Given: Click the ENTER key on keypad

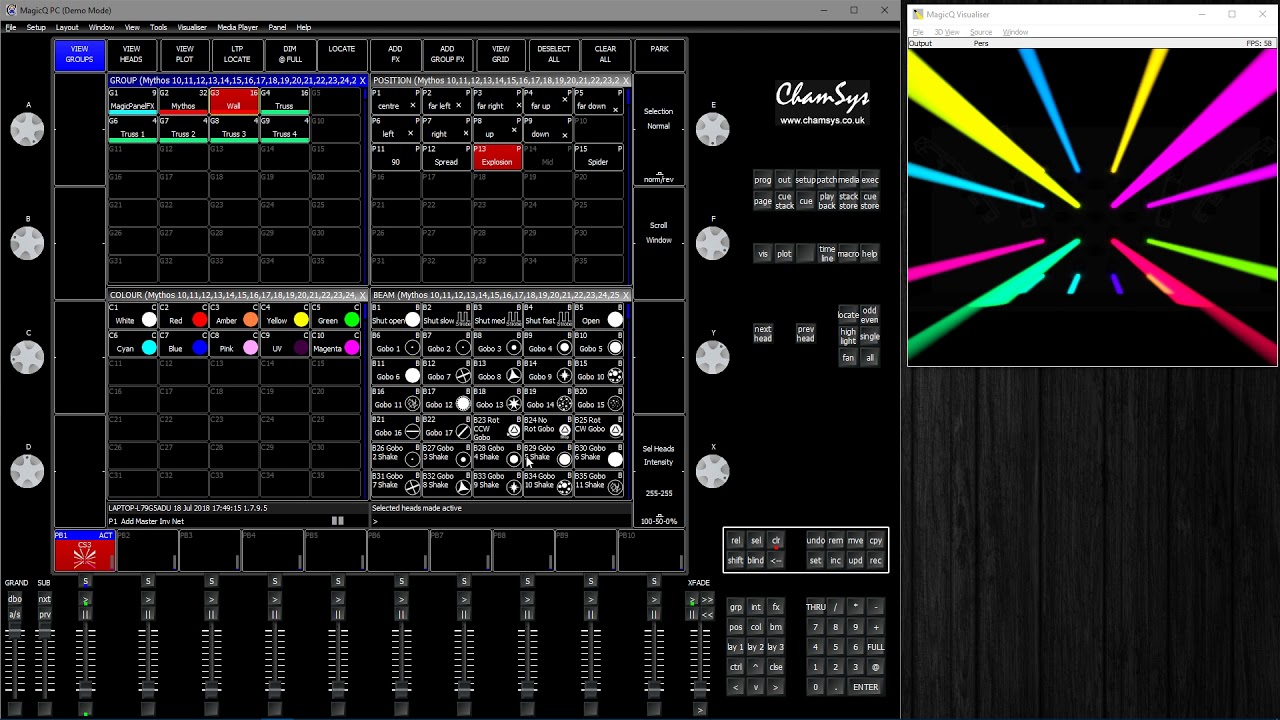Looking at the screenshot, I should (865, 687).
